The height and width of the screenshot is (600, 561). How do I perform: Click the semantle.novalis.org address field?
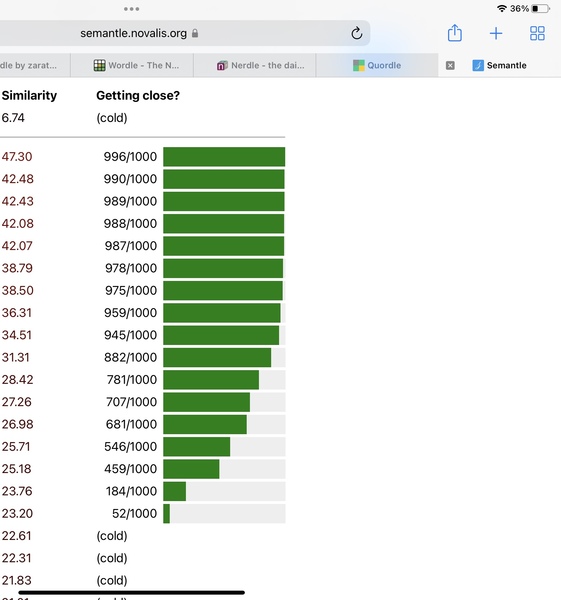(185, 33)
